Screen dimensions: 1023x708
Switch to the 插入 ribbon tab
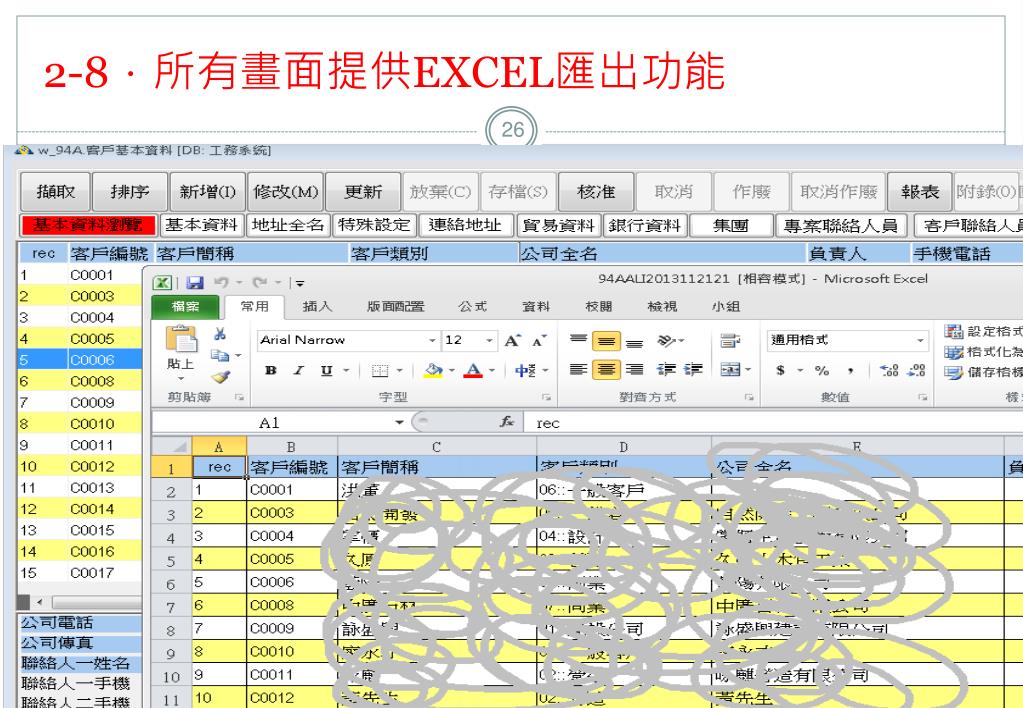[x=318, y=306]
